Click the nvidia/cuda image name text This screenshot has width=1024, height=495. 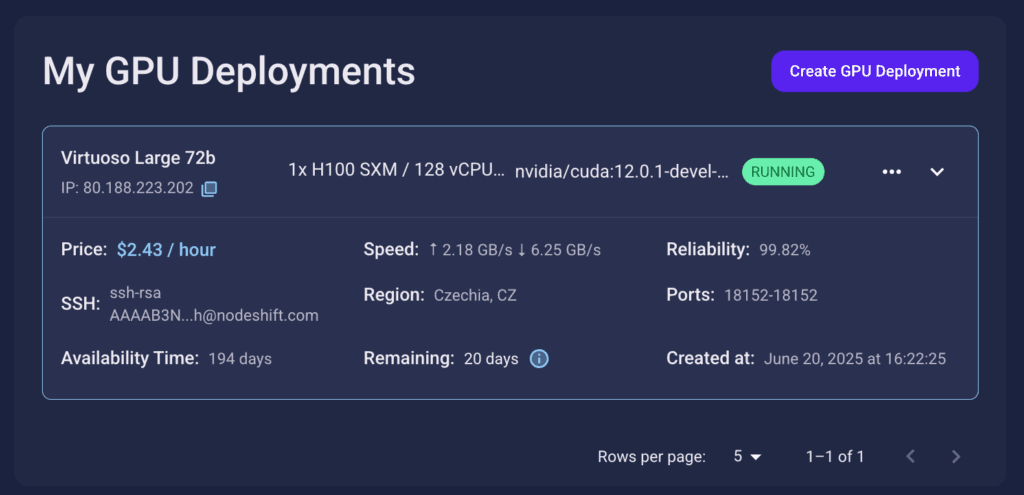point(621,172)
